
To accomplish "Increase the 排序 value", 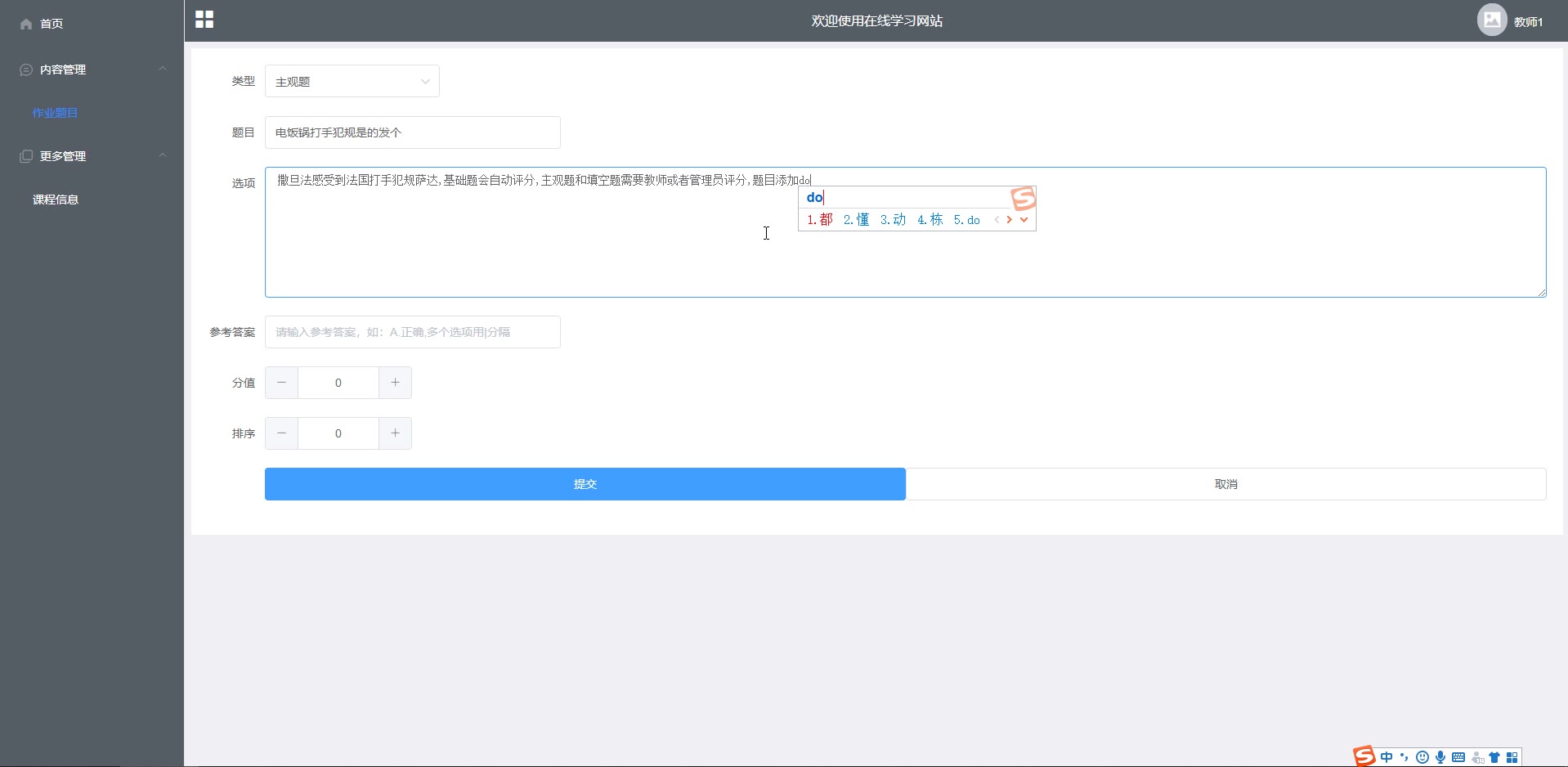I will tap(395, 433).
